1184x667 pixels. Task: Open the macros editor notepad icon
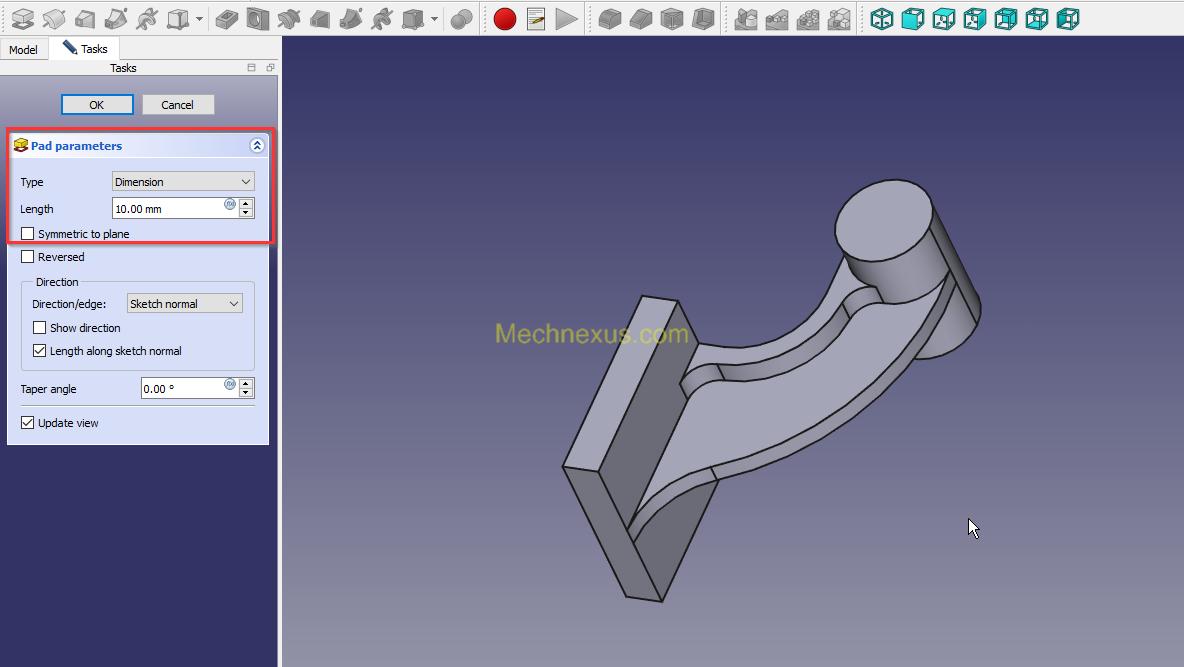536,19
